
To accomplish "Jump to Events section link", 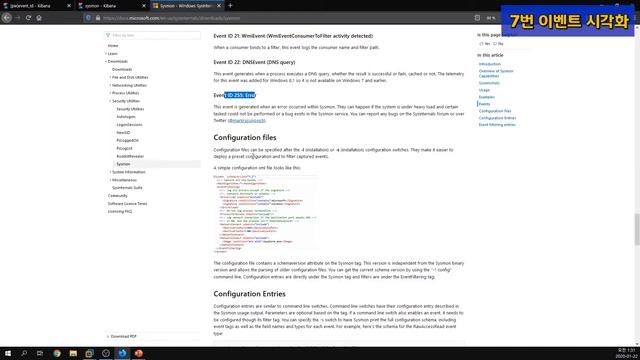I will [x=484, y=104].
